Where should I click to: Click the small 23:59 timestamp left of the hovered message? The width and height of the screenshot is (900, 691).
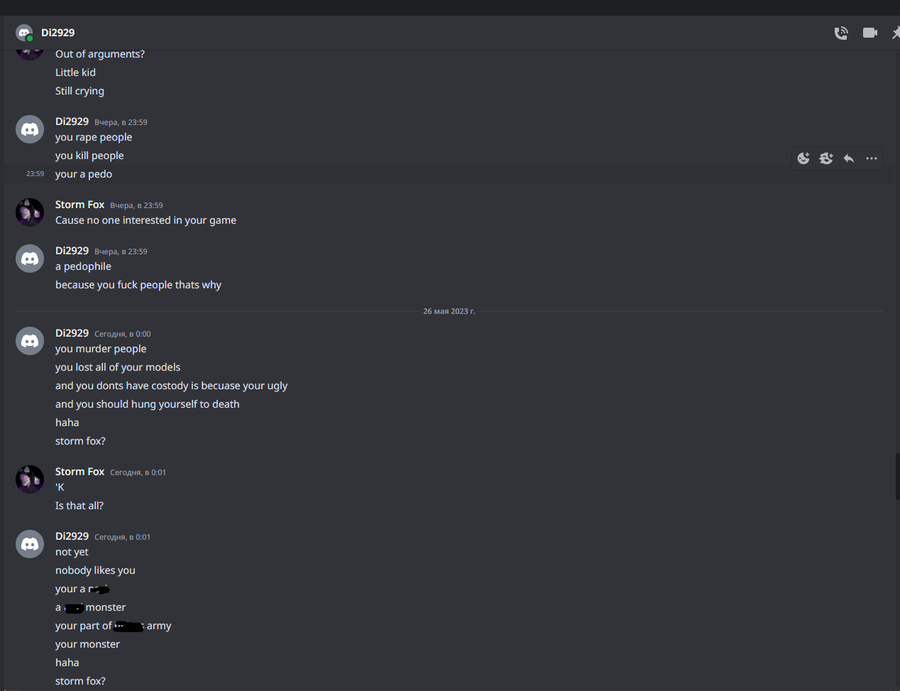pos(35,174)
